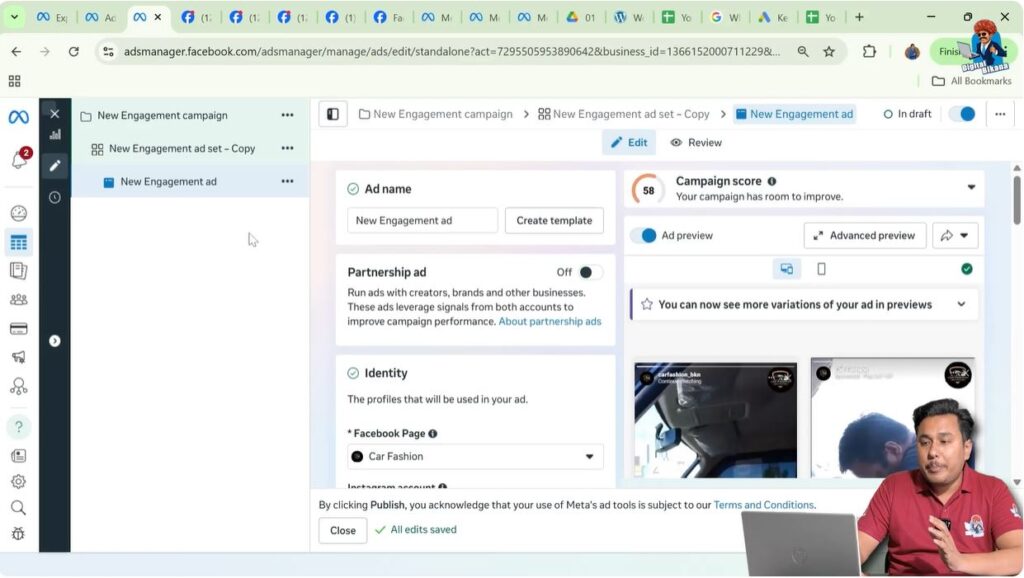Screen dimensions: 1024x578
Task: Expand the ad variations previews banner
Action: point(961,304)
